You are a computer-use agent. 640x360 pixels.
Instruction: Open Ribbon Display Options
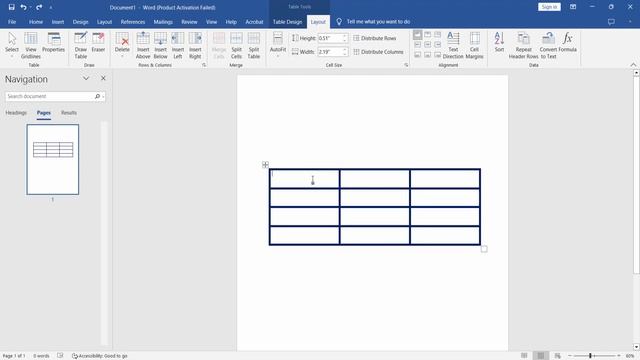pos(573,7)
